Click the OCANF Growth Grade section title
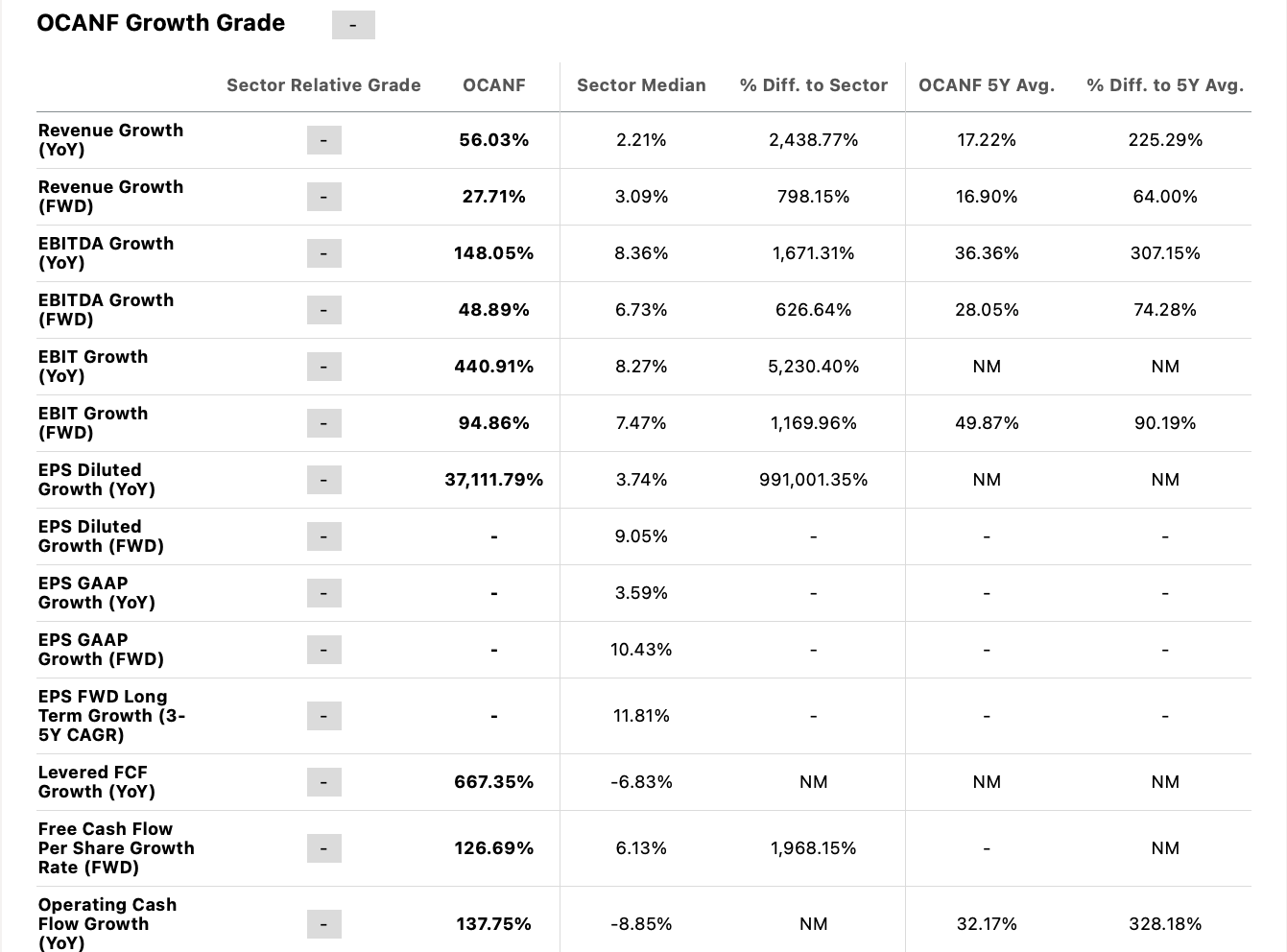The height and width of the screenshot is (952, 1287). [x=161, y=23]
